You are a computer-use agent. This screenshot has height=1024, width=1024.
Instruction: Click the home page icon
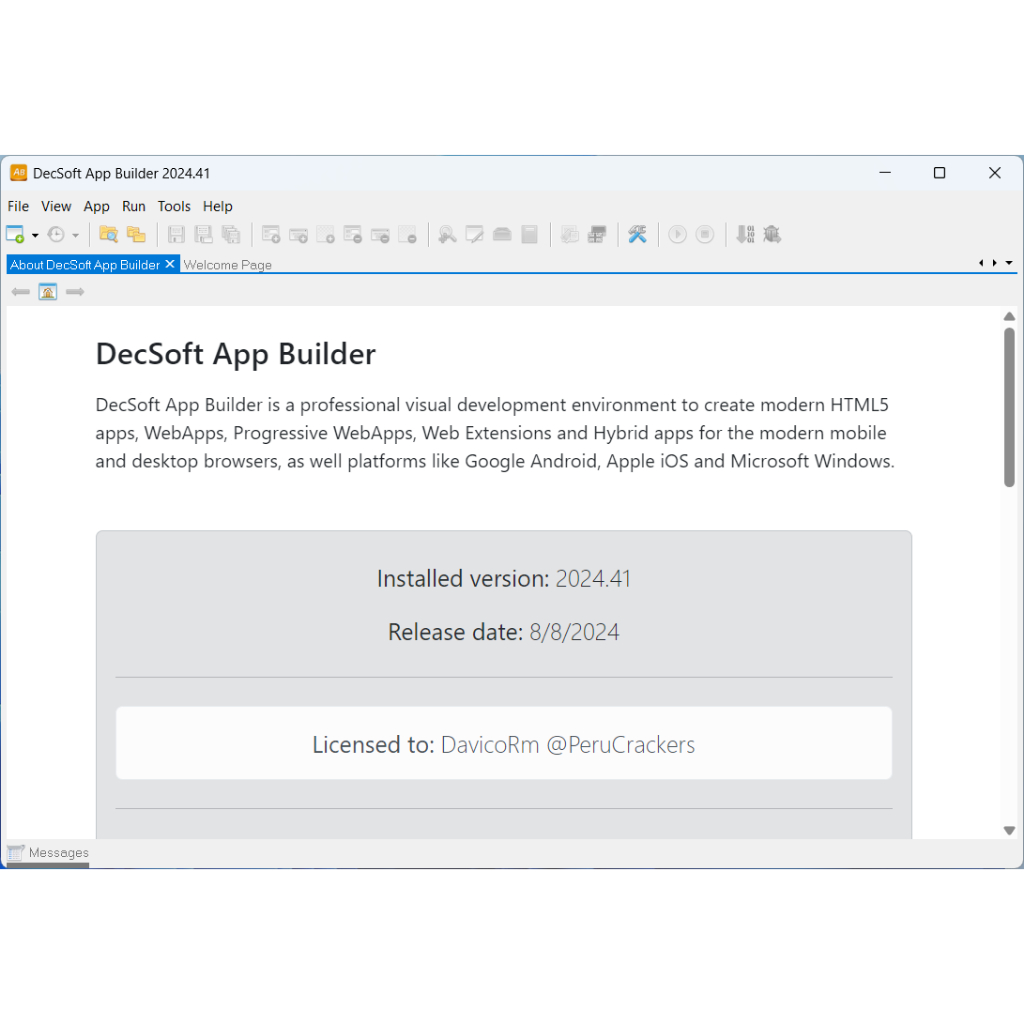(x=48, y=292)
